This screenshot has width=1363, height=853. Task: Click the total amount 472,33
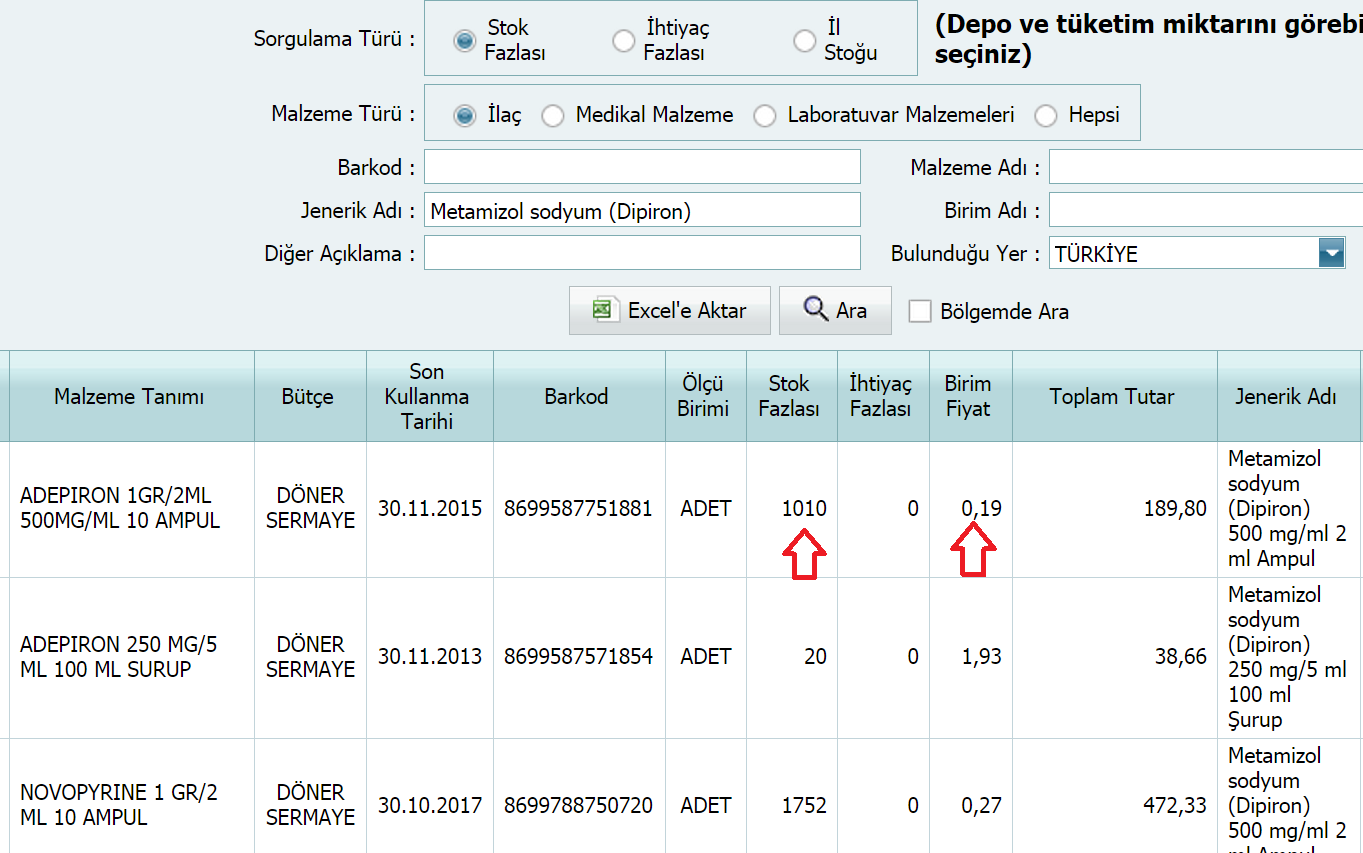[x=1175, y=805]
